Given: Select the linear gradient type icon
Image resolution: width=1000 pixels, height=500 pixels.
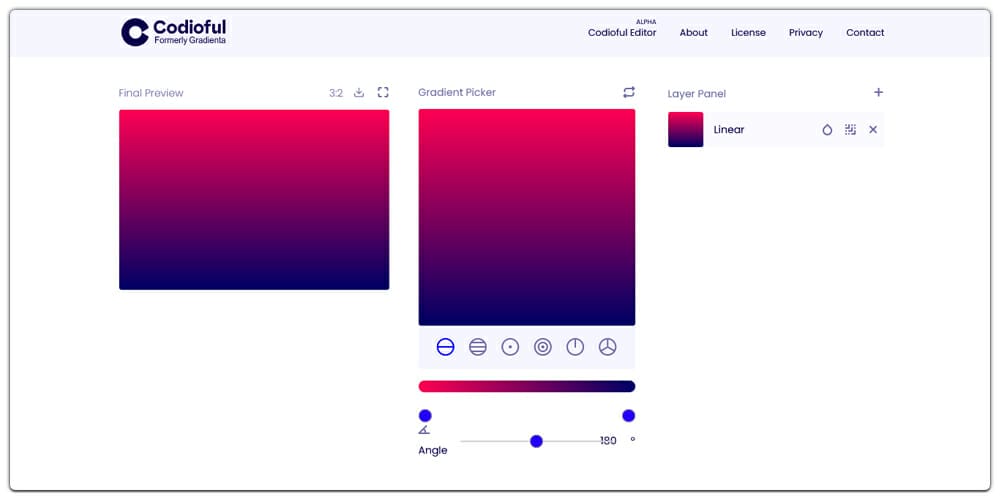Looking at the screenshot, I should 446,347.
